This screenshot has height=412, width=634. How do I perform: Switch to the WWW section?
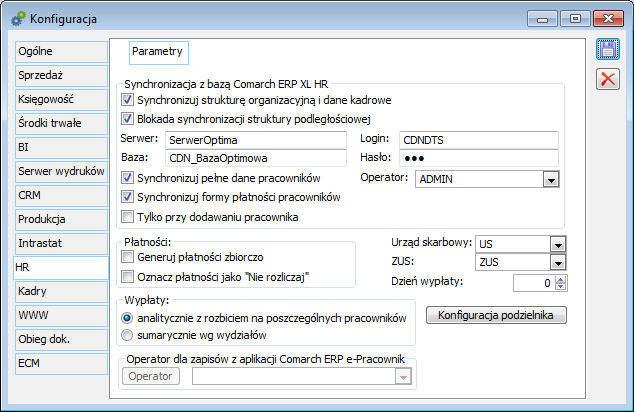tap(61, 315)
